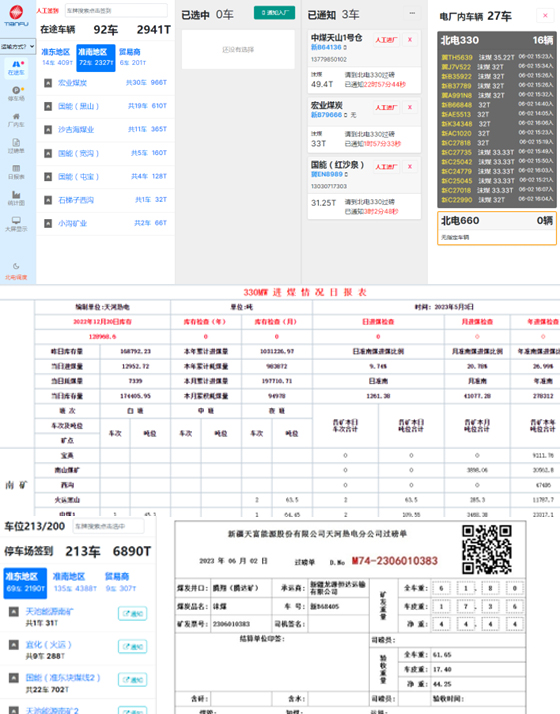The width and height of the screenshot is (560, 714).
Task: Click the moon icon above 北电调度
Action: (16, 266)
